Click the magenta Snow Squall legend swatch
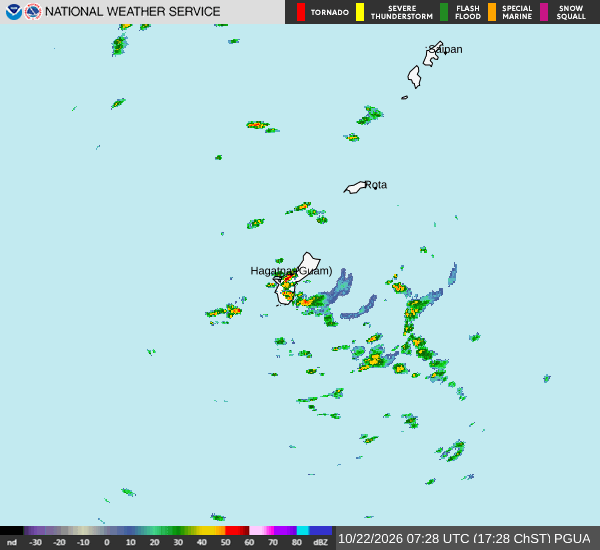This screenshot has width=600, height=550. coord(544,12)
